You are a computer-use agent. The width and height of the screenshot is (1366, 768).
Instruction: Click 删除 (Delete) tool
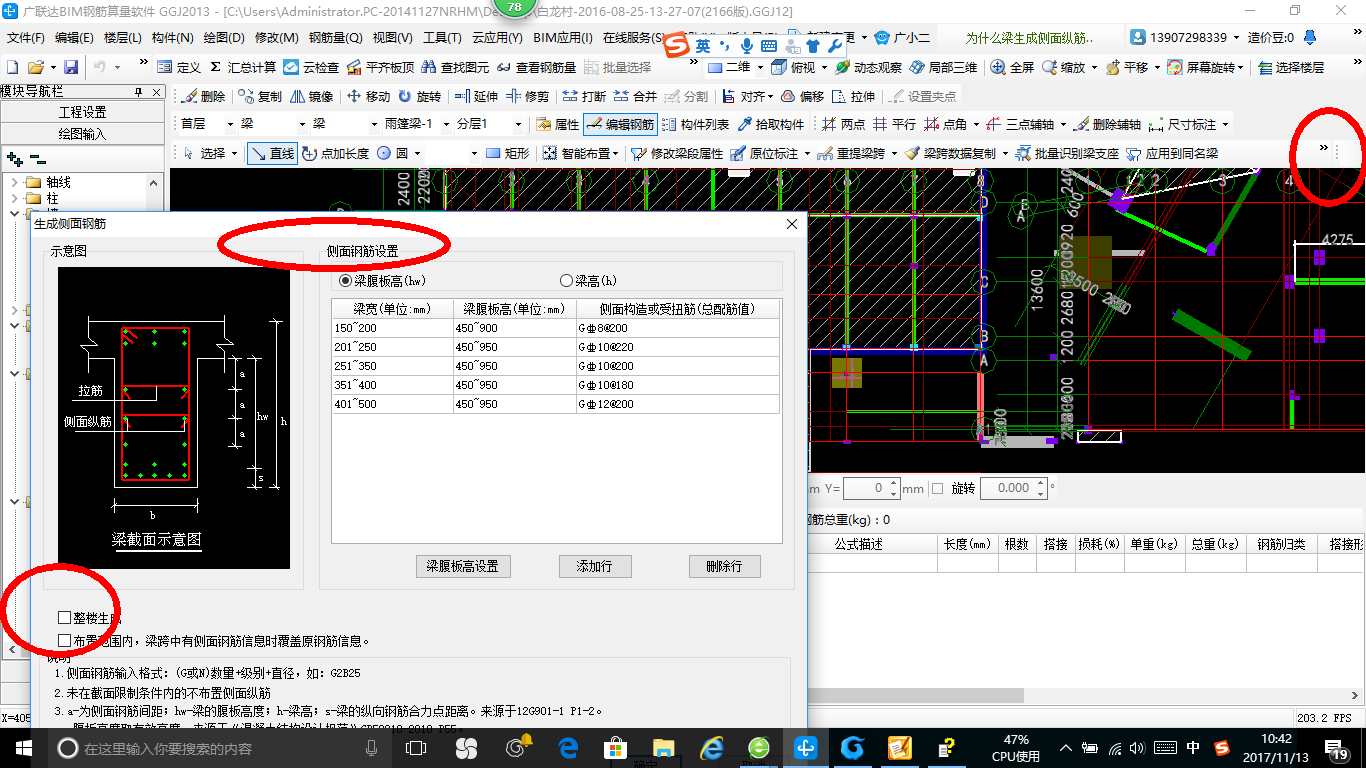[204, 97]
